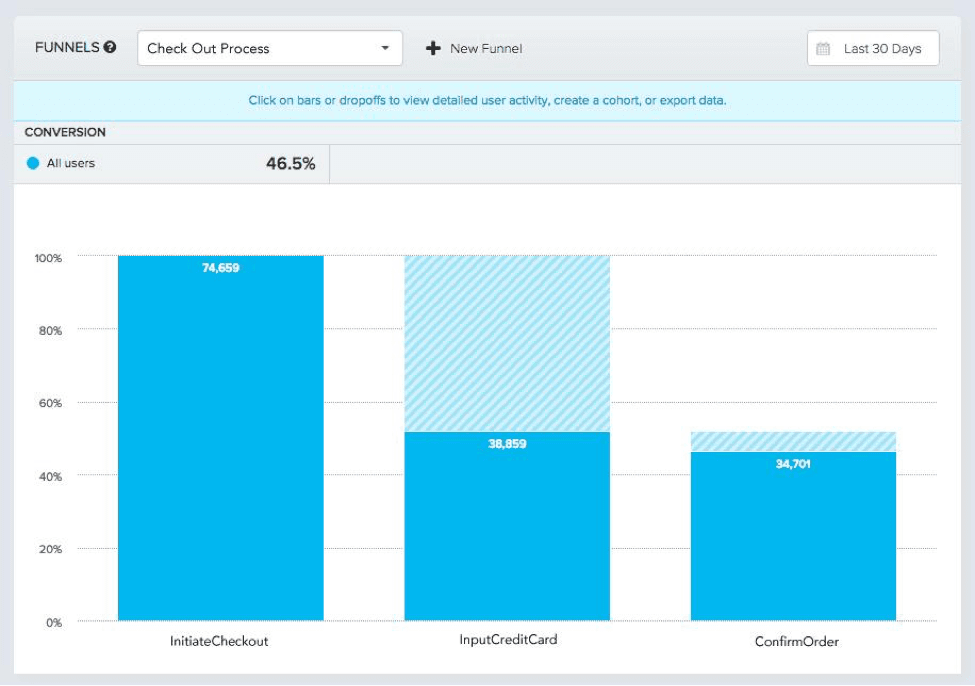This screenshot has width=975, height=686.
Task: Select the solid InitiateCheckout bar
Action: 220,450
